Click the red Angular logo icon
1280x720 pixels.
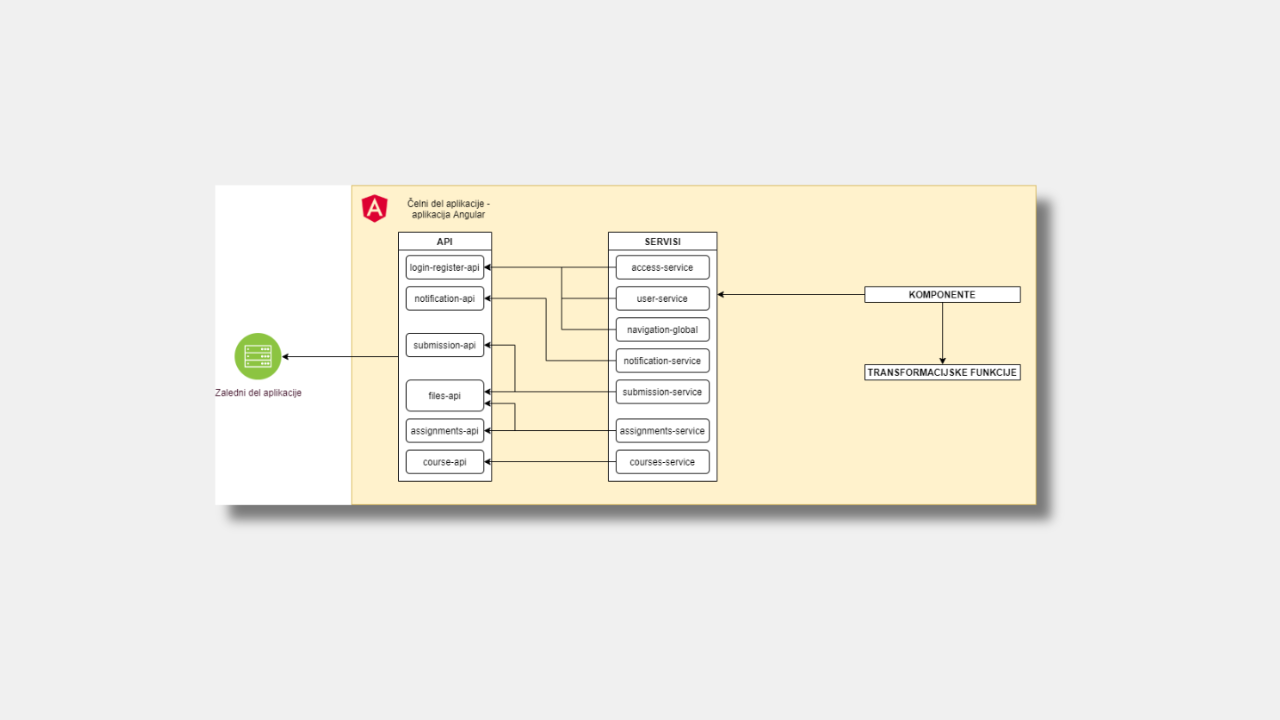374,208
